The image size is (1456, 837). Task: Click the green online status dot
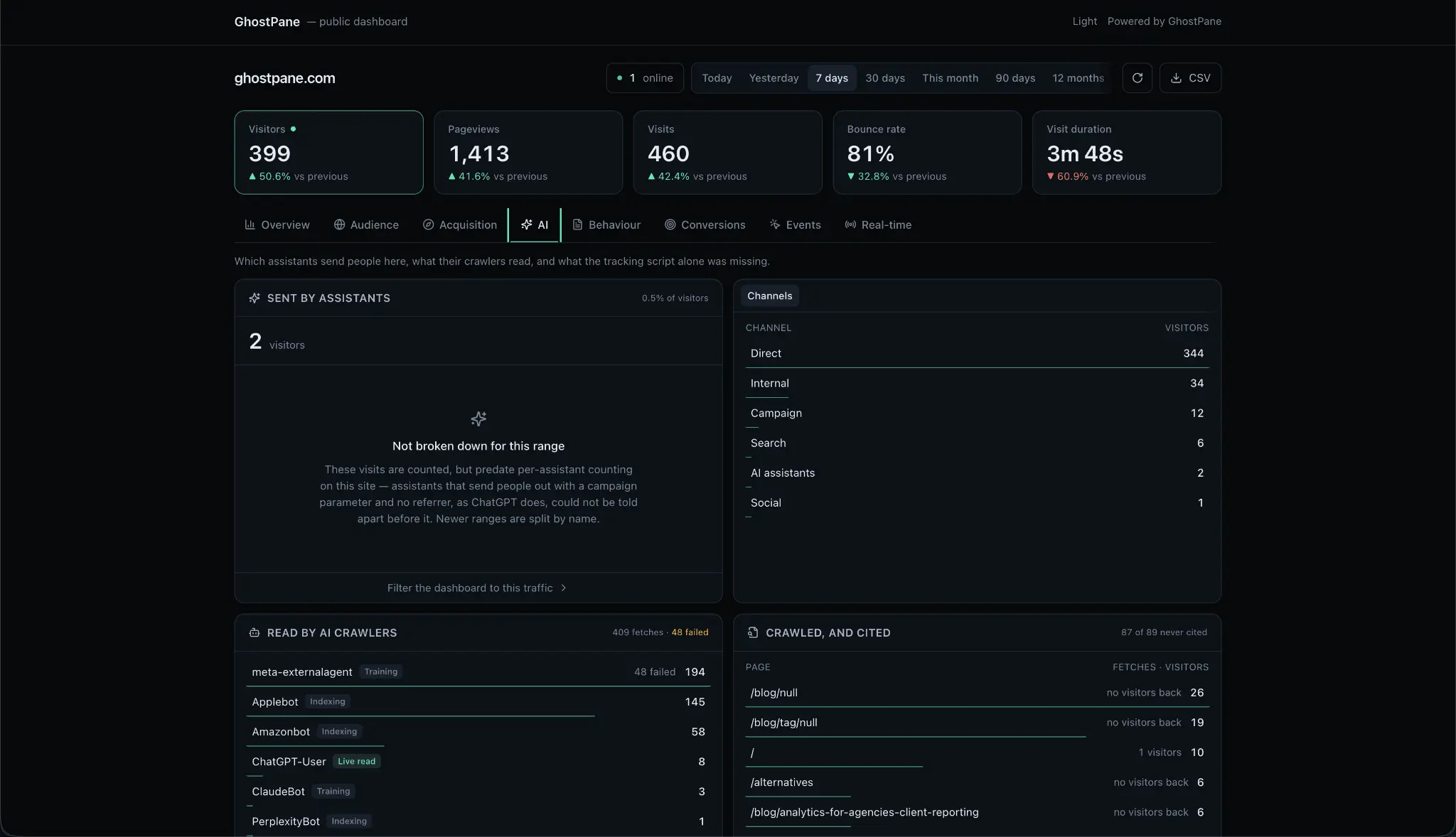[620, 78]
